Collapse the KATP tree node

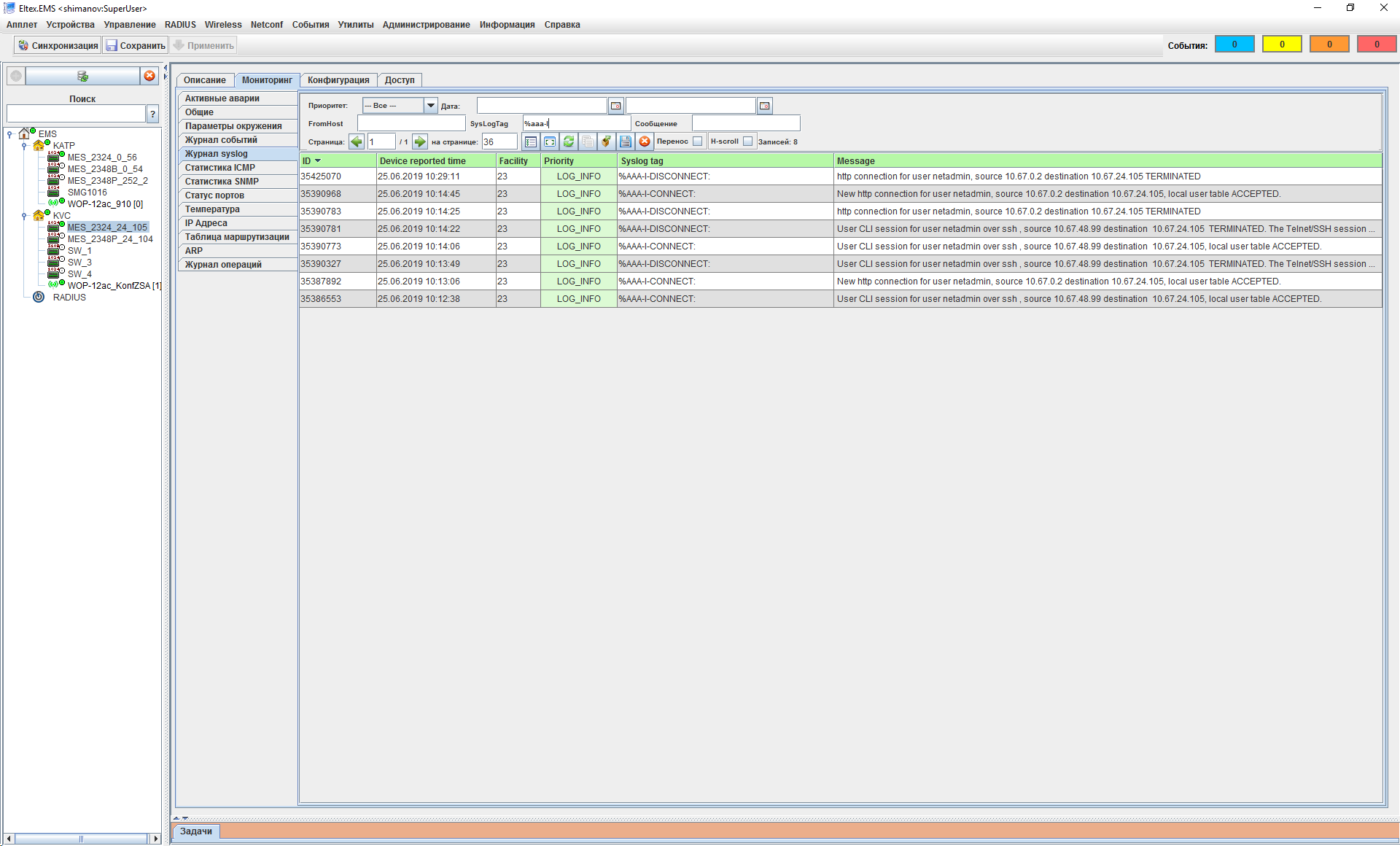pyautogui.click(x=24, y=145)
